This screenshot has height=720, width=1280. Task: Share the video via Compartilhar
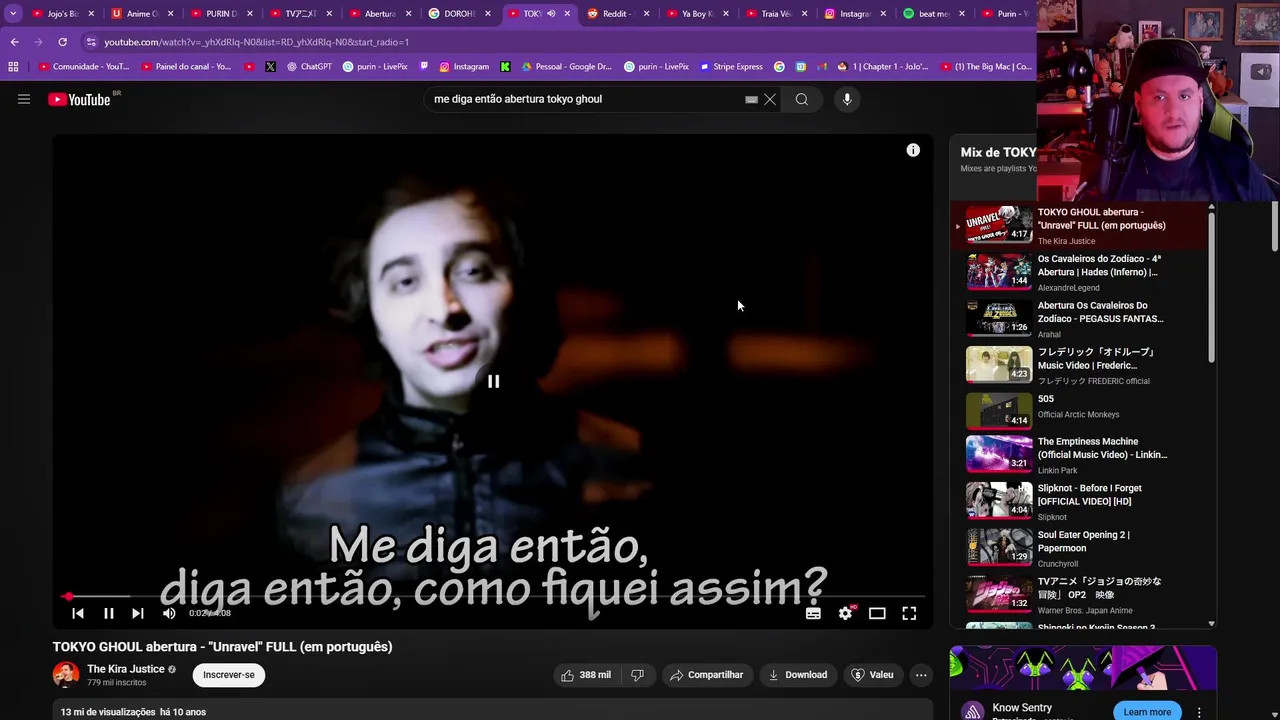[706, 675]
